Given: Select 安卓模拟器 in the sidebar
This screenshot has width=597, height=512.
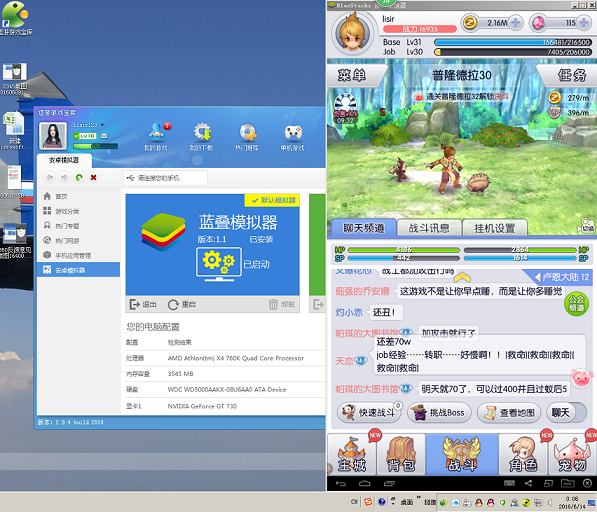Looking at the screenshot, I should click(x=78, y=270).
